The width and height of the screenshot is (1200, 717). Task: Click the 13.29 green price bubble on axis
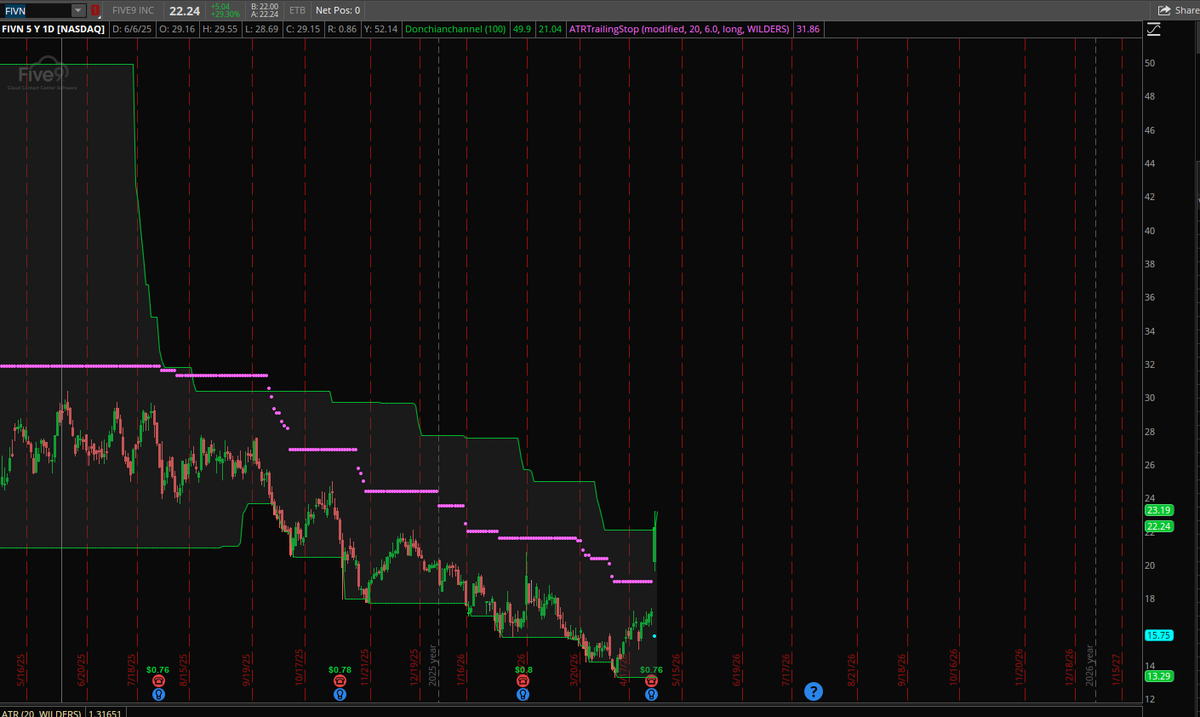1158,676
